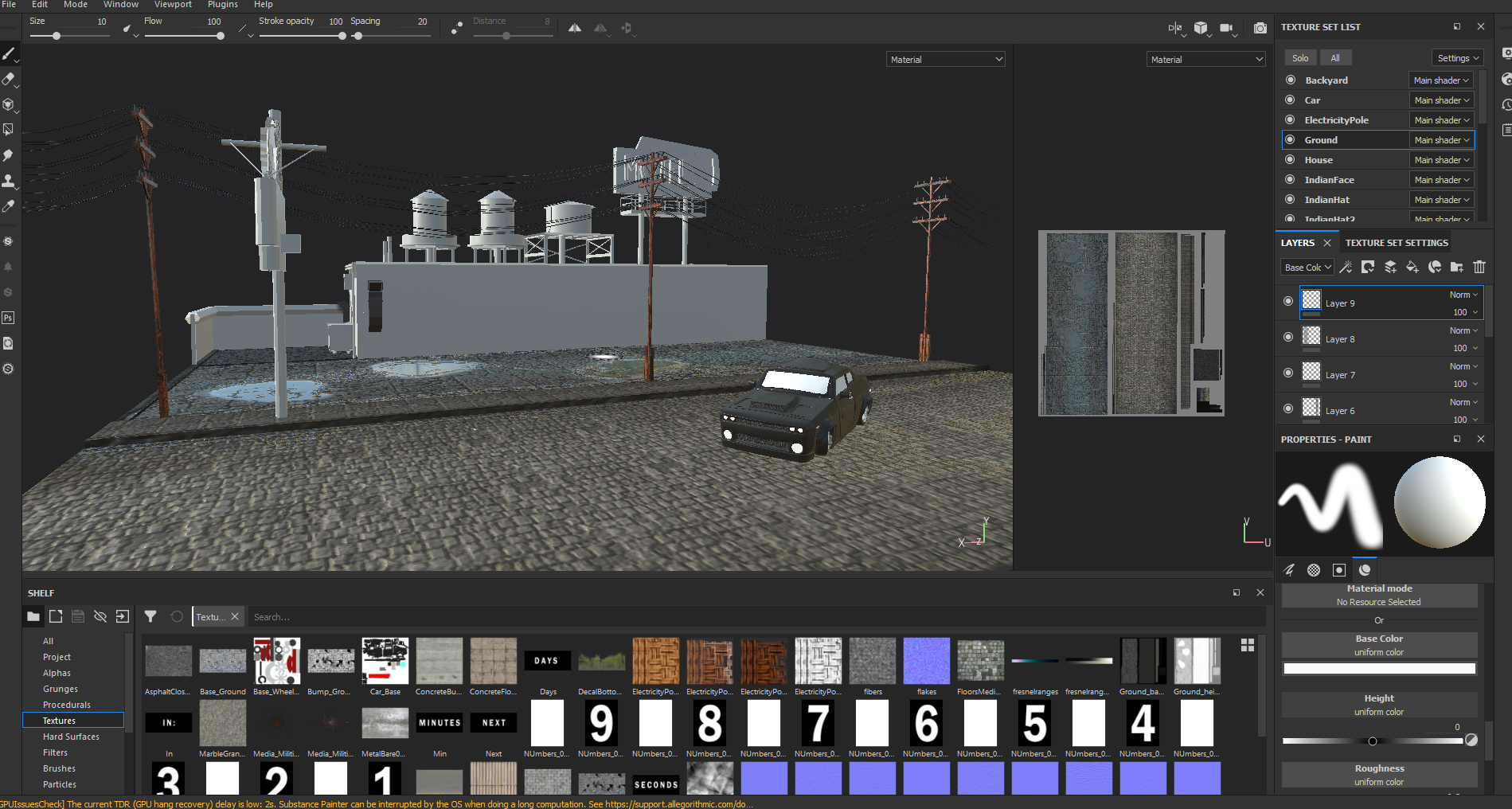This screenshot has width=1512, height=809.
Task: Delete the selected layer with trash icon
Action: (1479, 268)
